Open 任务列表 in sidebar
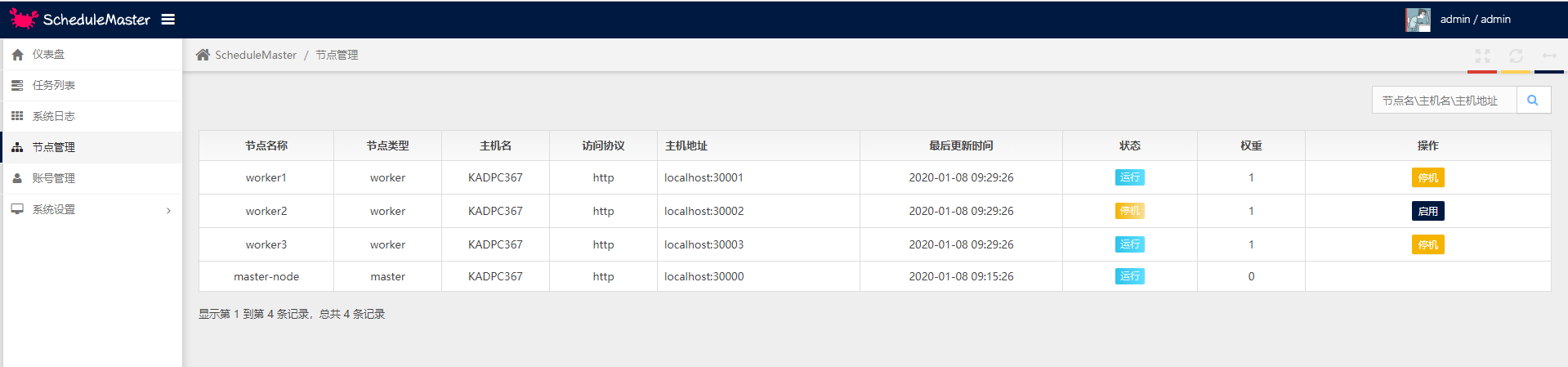 (53, 86)
